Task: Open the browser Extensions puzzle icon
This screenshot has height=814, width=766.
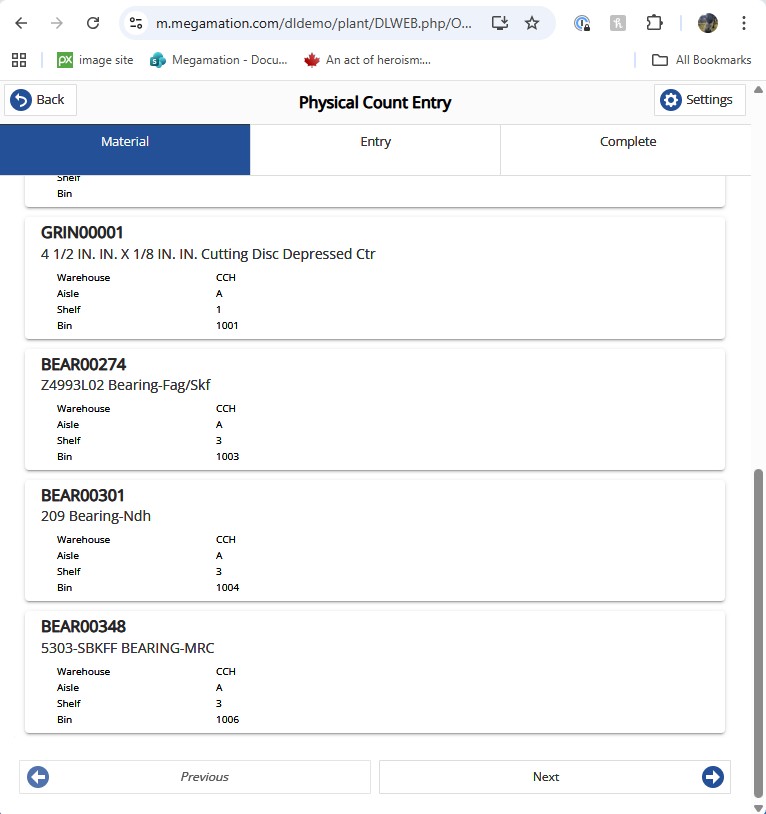Action: 654,23
